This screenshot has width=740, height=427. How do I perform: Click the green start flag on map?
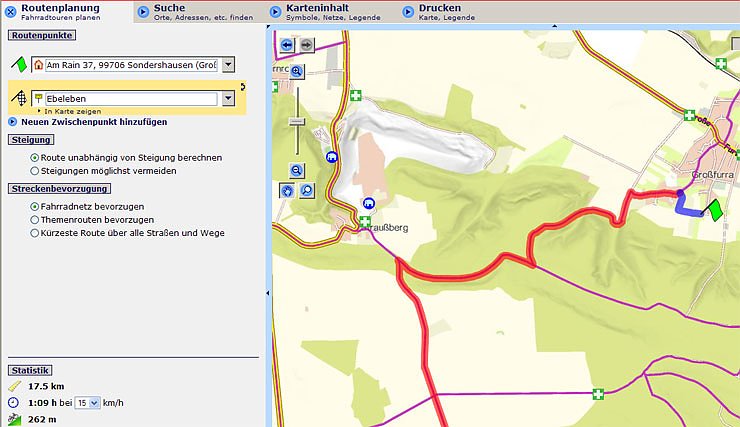(x=715, y=209)
